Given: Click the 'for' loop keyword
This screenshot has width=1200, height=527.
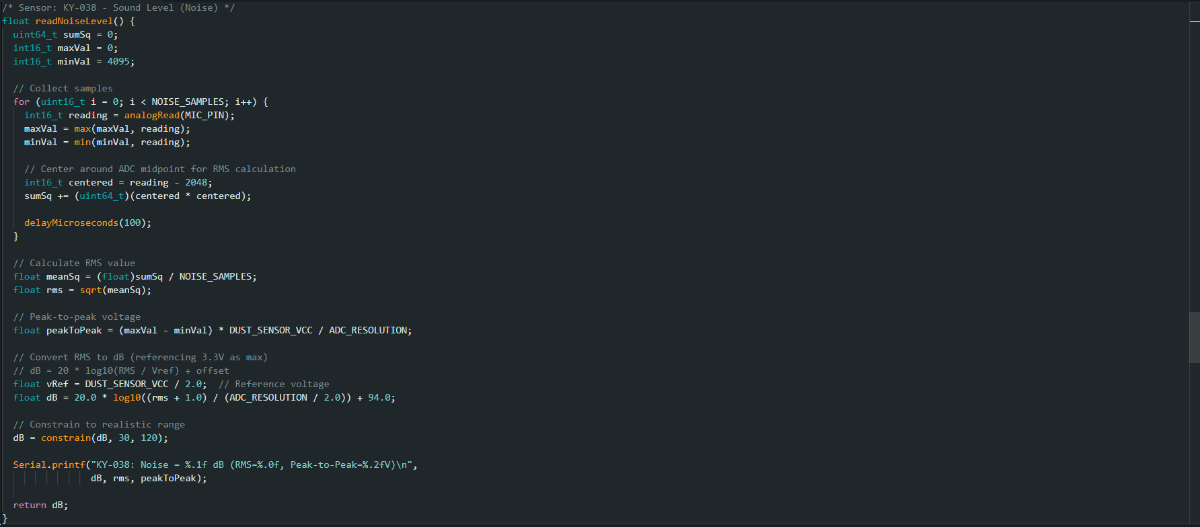Looking at the screenshot, I should coord(21,101).
